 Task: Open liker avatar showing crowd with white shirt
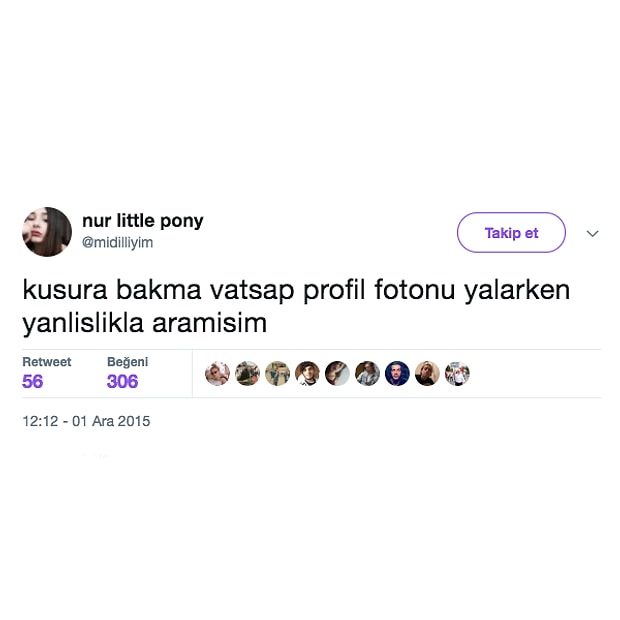click(x=457, y=374)
